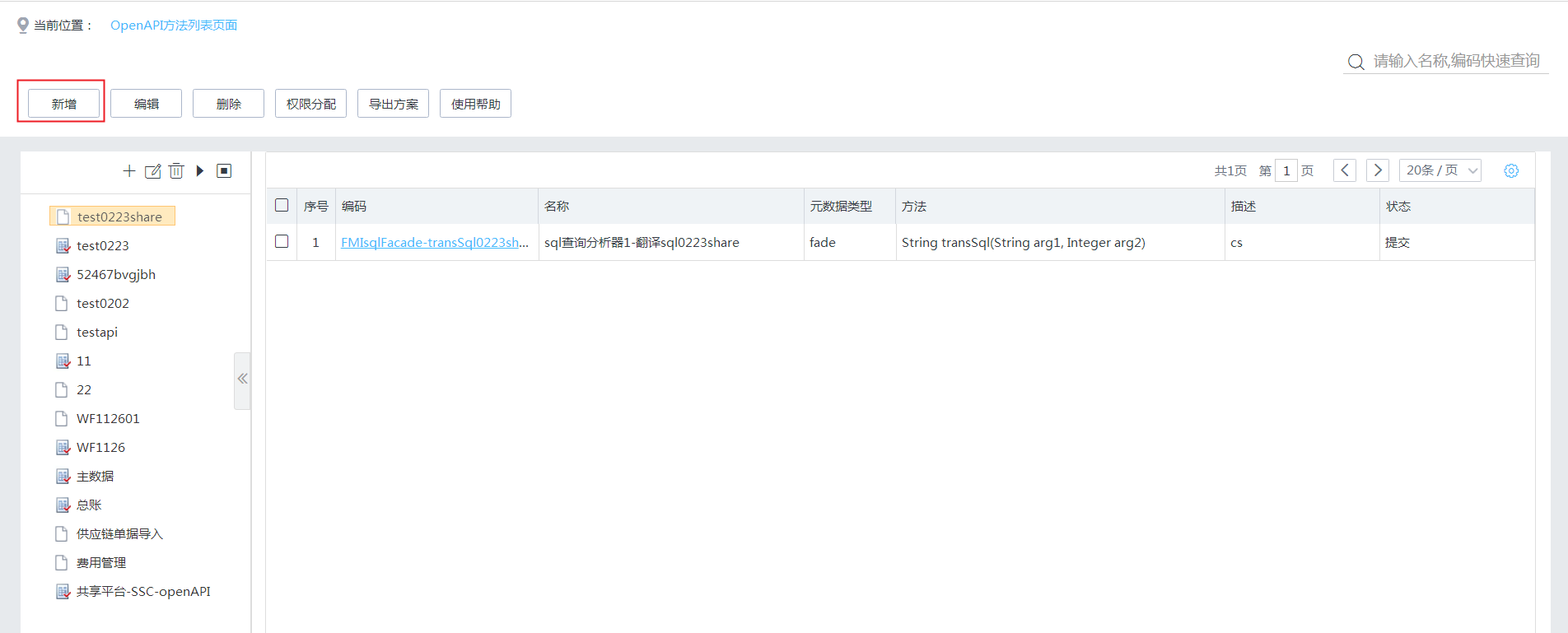Open table column settings gear icon

(1510, 170)
